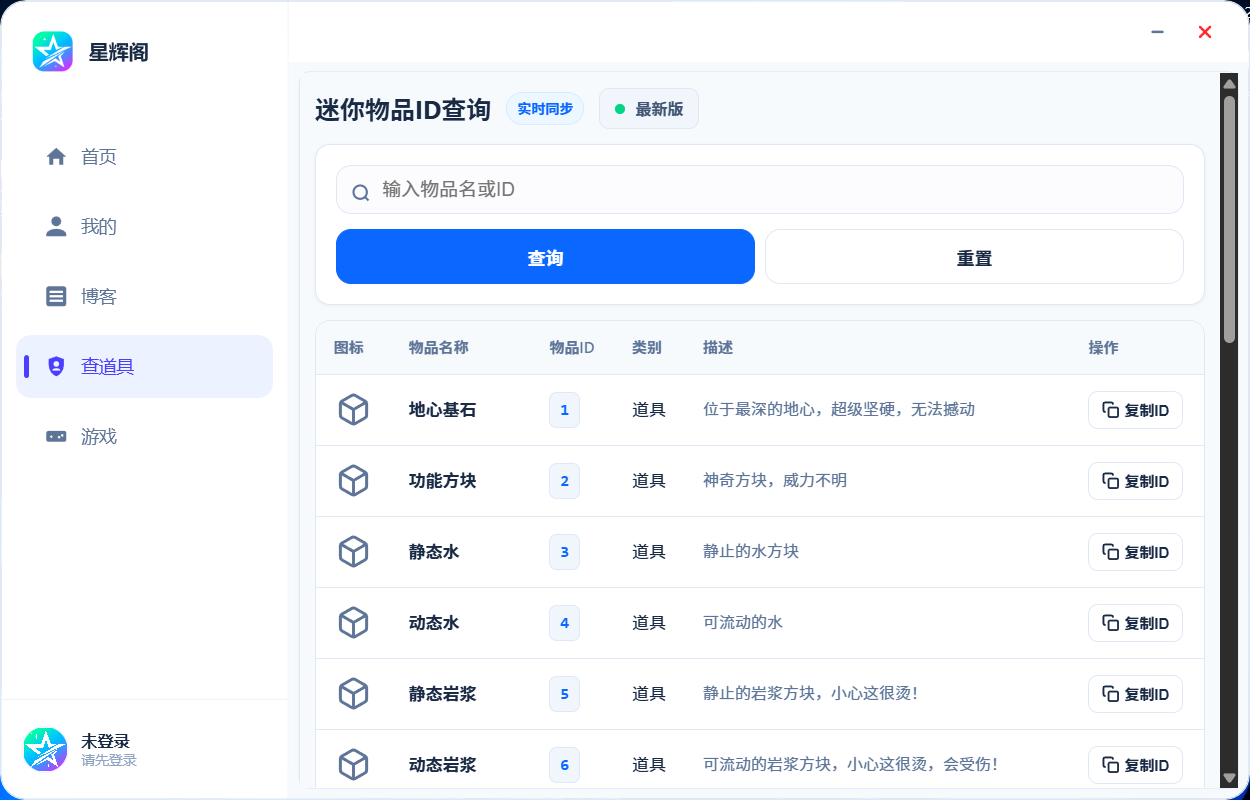The image size is (1250, 800).
Task: Click the home icon beside 首页
Action: [56, 157]
